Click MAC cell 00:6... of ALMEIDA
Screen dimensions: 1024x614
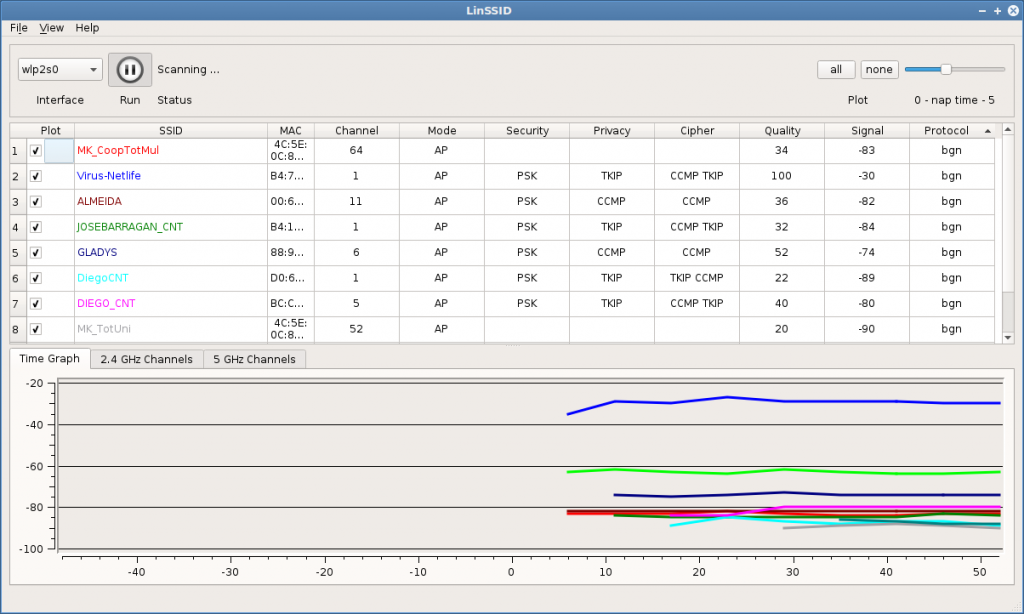[291, 202]
